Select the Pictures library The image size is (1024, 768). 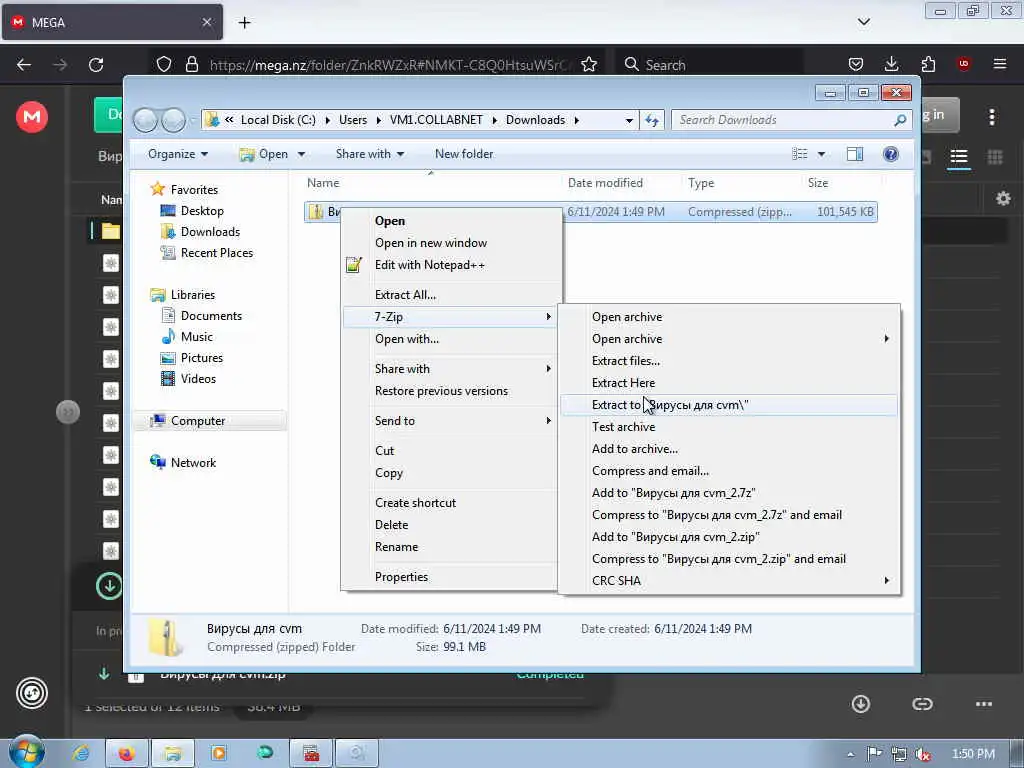point(201,358)
